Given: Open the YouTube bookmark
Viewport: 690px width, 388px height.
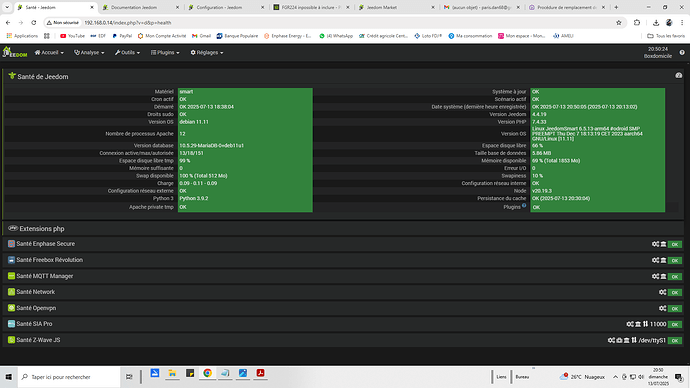Looking at the screenshot, I should 72,36.
